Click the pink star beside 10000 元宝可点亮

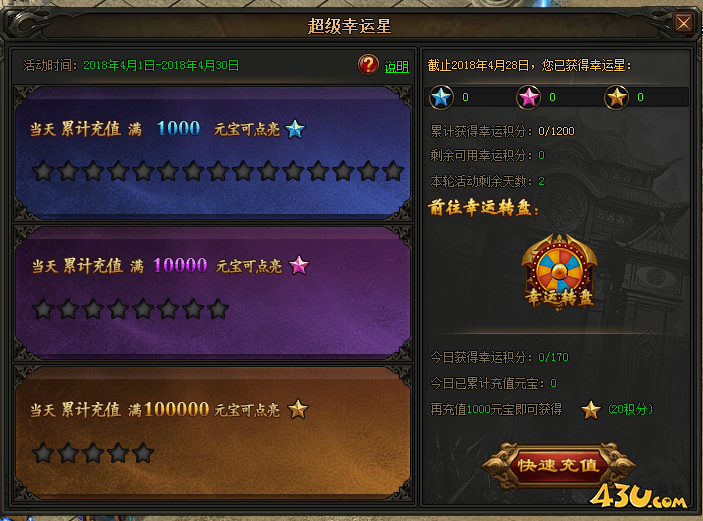[299, 265]
